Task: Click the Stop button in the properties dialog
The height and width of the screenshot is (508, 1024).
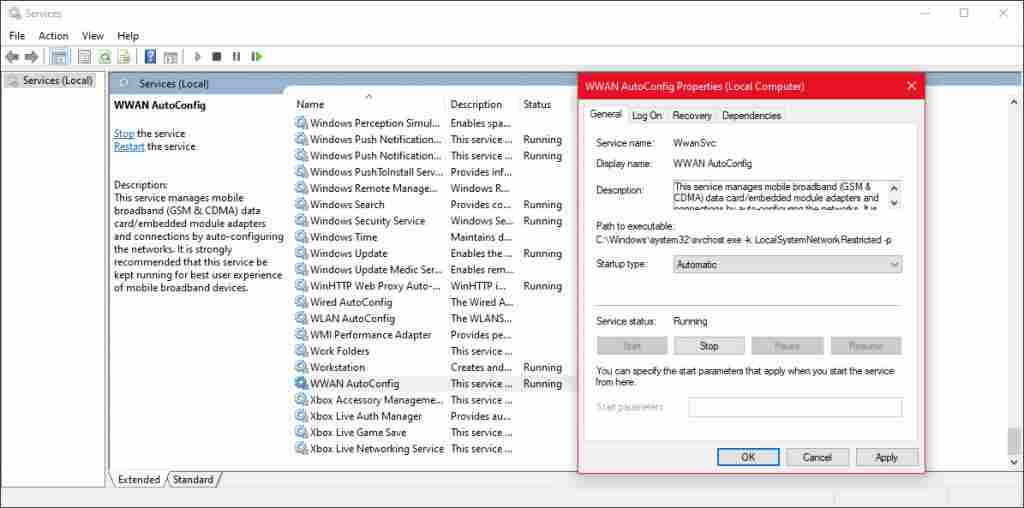Action: pos(709,346)
